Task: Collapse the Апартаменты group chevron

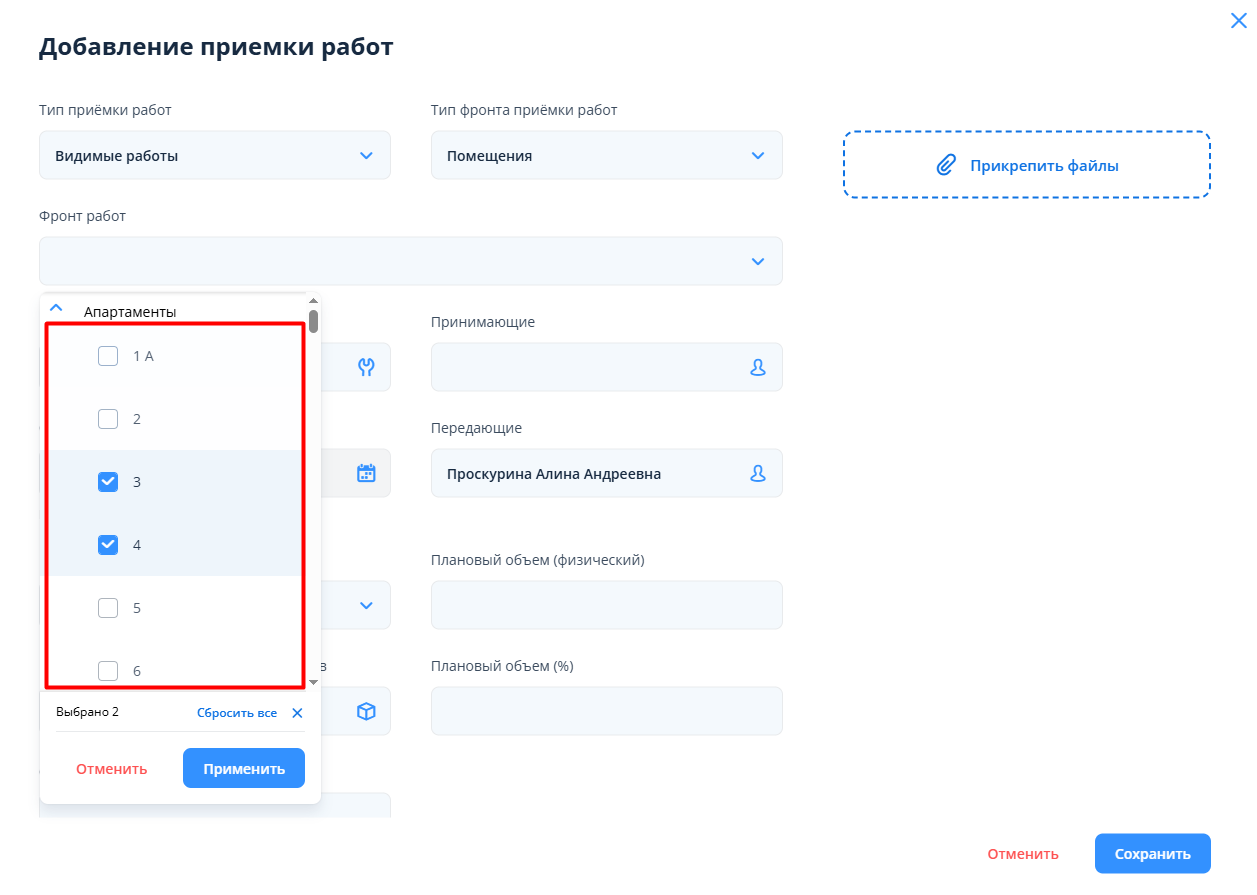Action: point(57,309)
